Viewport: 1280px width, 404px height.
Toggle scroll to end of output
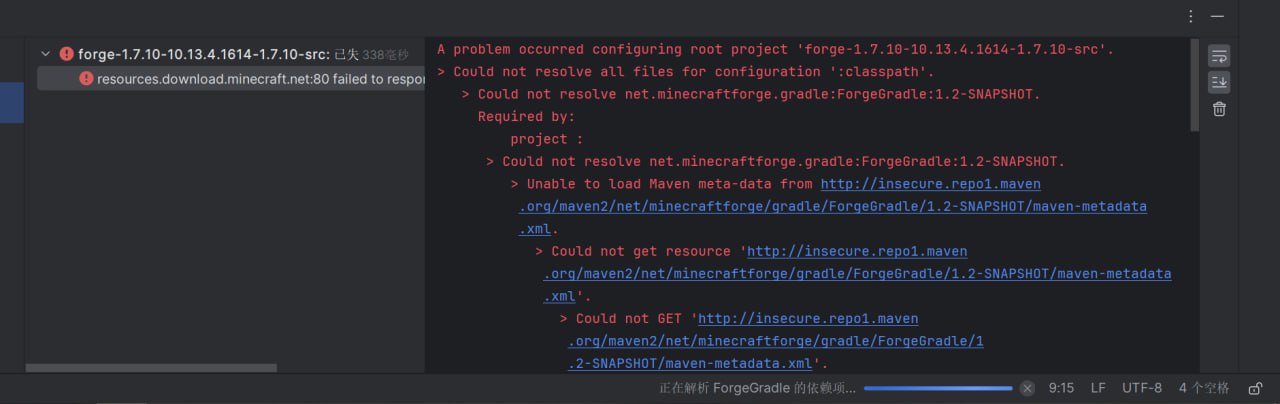[1219, 82]
